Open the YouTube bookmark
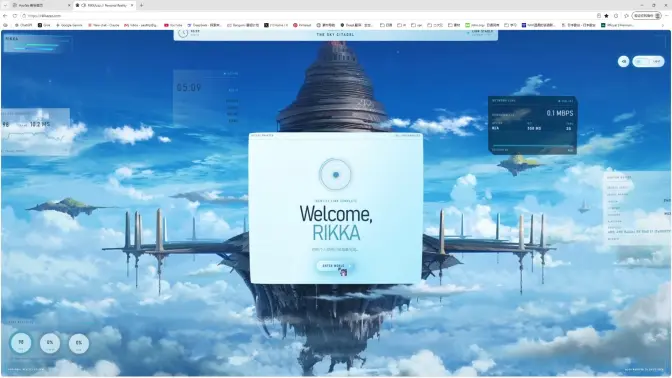This screenshot has width=672, height=378. 173,25
